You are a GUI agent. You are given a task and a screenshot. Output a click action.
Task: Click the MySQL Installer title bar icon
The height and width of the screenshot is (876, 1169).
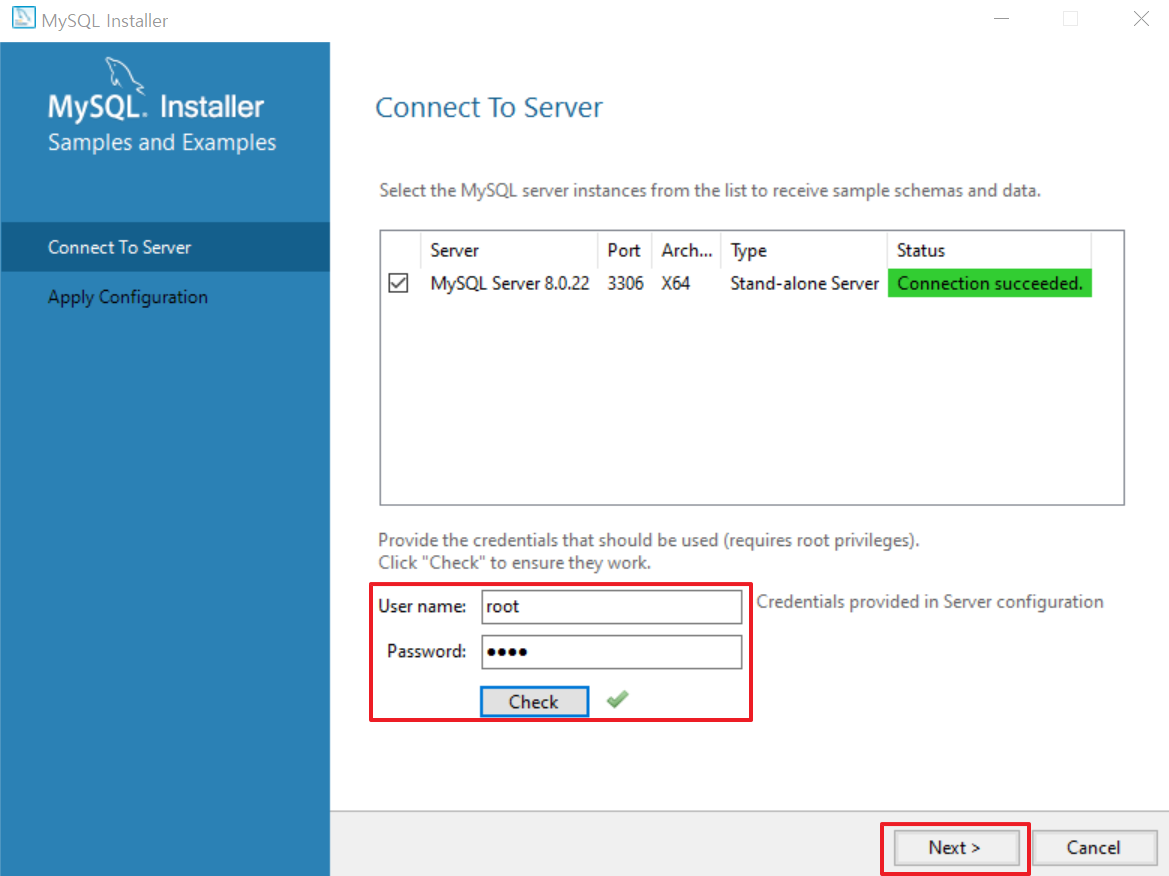pyautogui.click(x=22, y=18)
